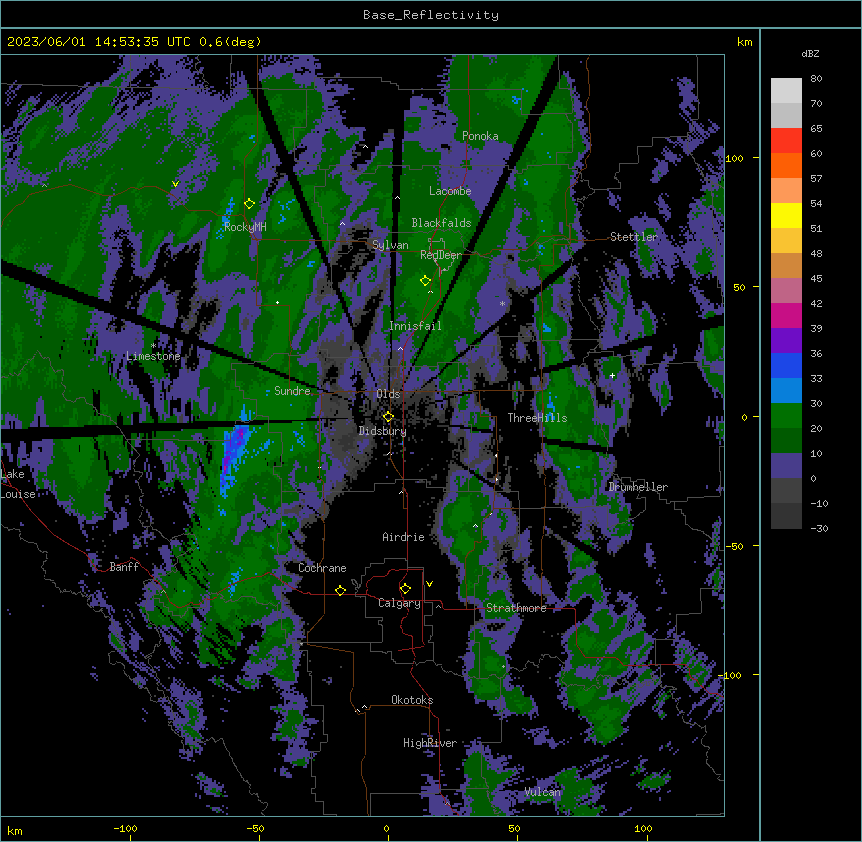Click the purple legend block below 39 dBZ

pyautogui.click(x=786, y=341)
